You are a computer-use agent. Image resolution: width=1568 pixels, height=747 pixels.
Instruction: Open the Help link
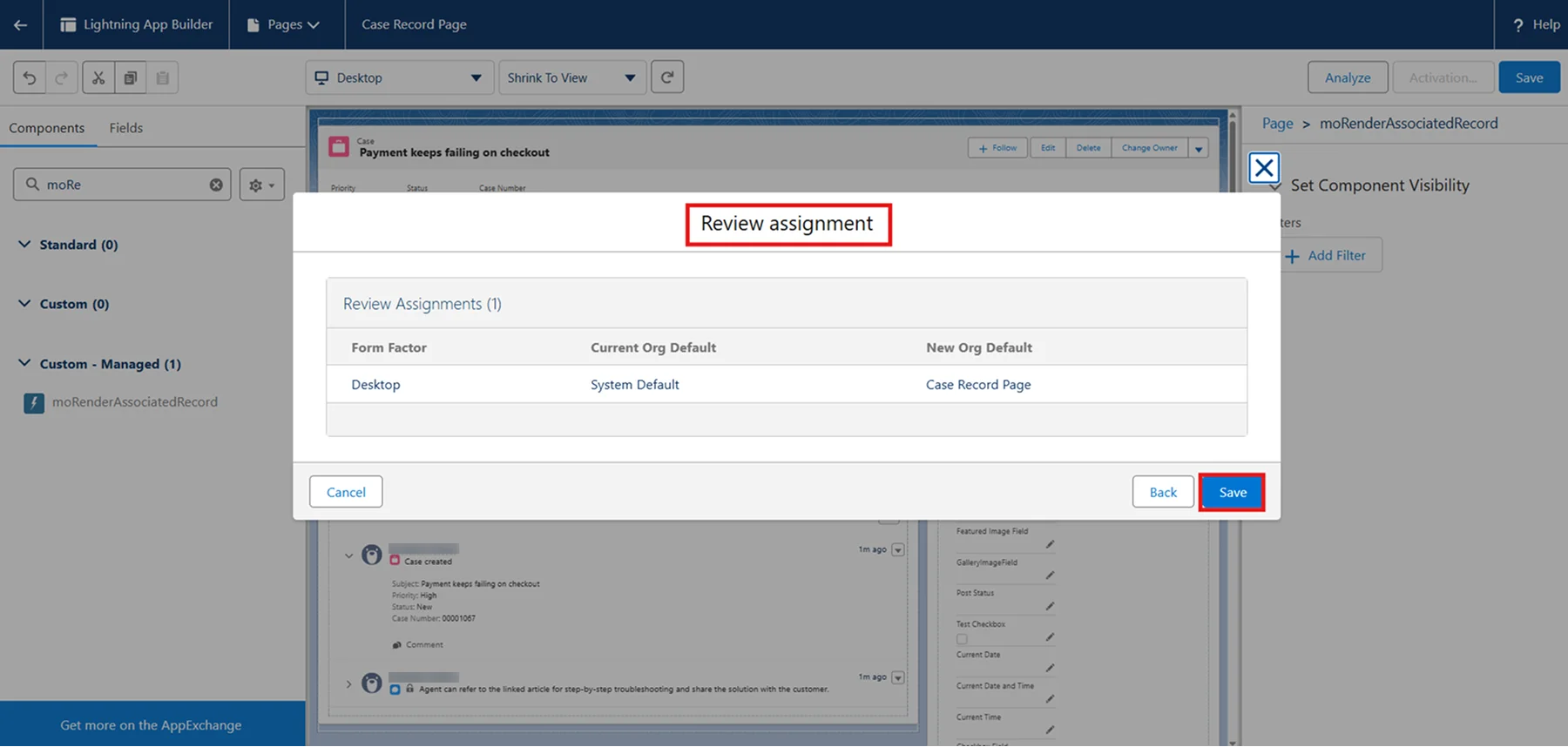click(x=1537, y=24)
